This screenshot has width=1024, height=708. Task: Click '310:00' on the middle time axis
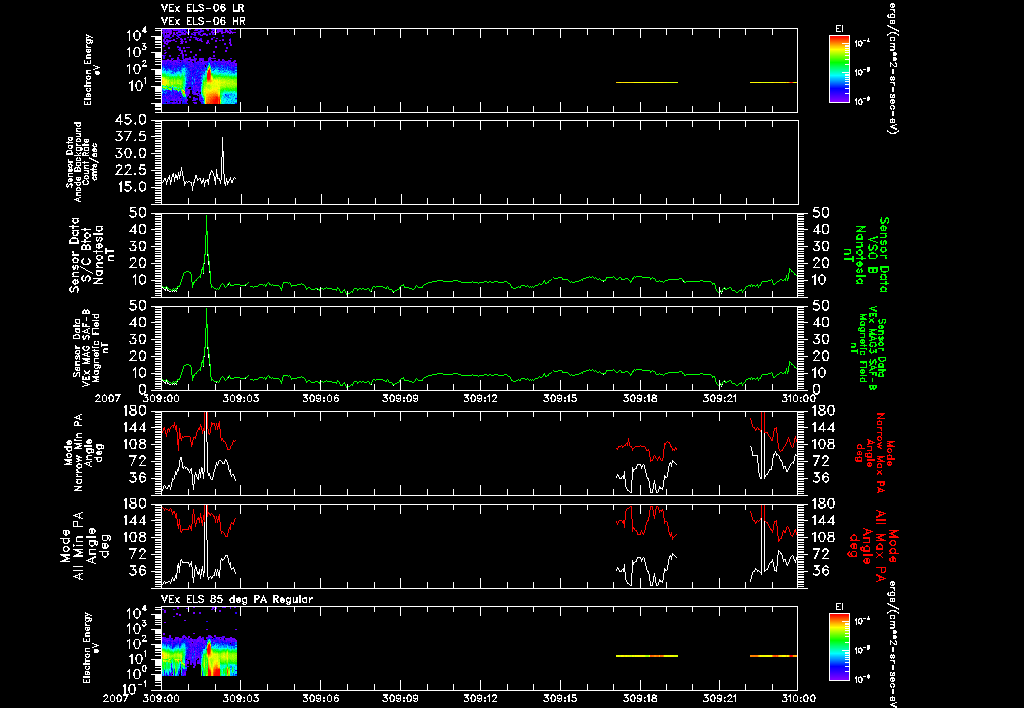[x=798, y=398]
